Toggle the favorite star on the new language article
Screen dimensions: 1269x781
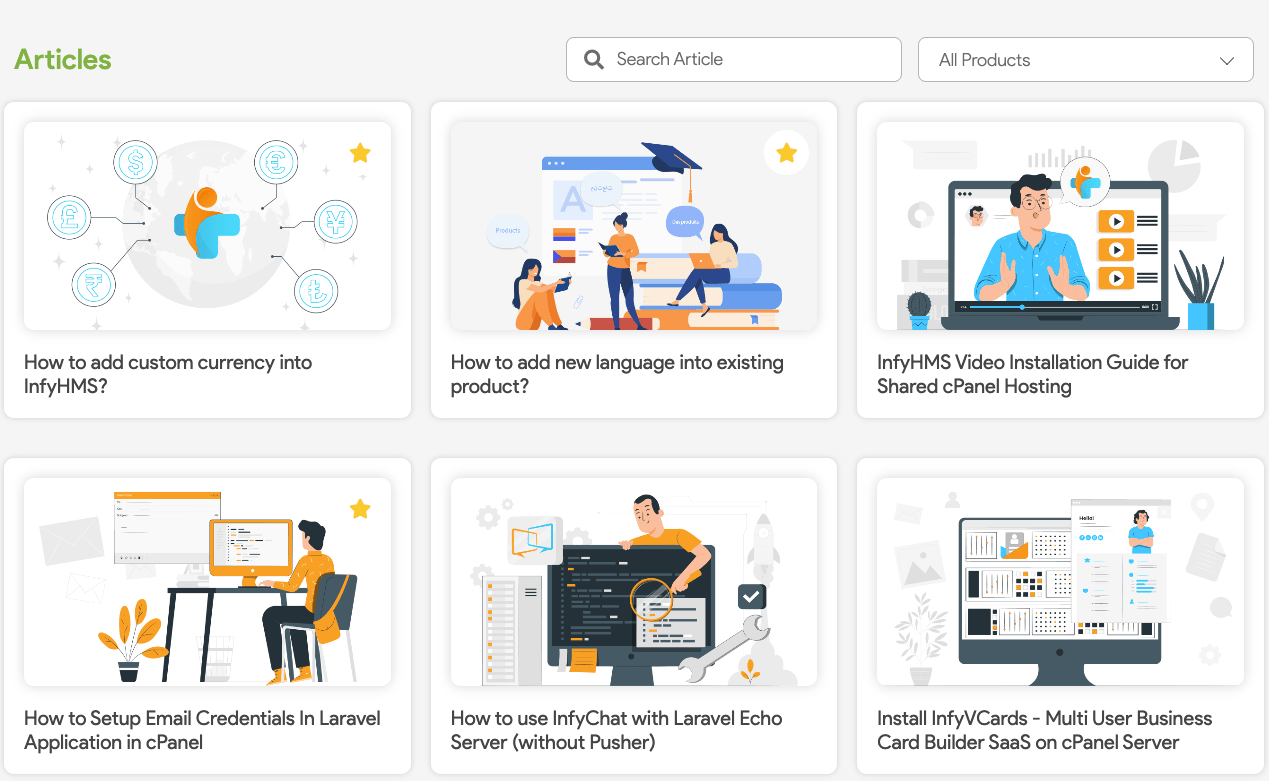(786, 152)
